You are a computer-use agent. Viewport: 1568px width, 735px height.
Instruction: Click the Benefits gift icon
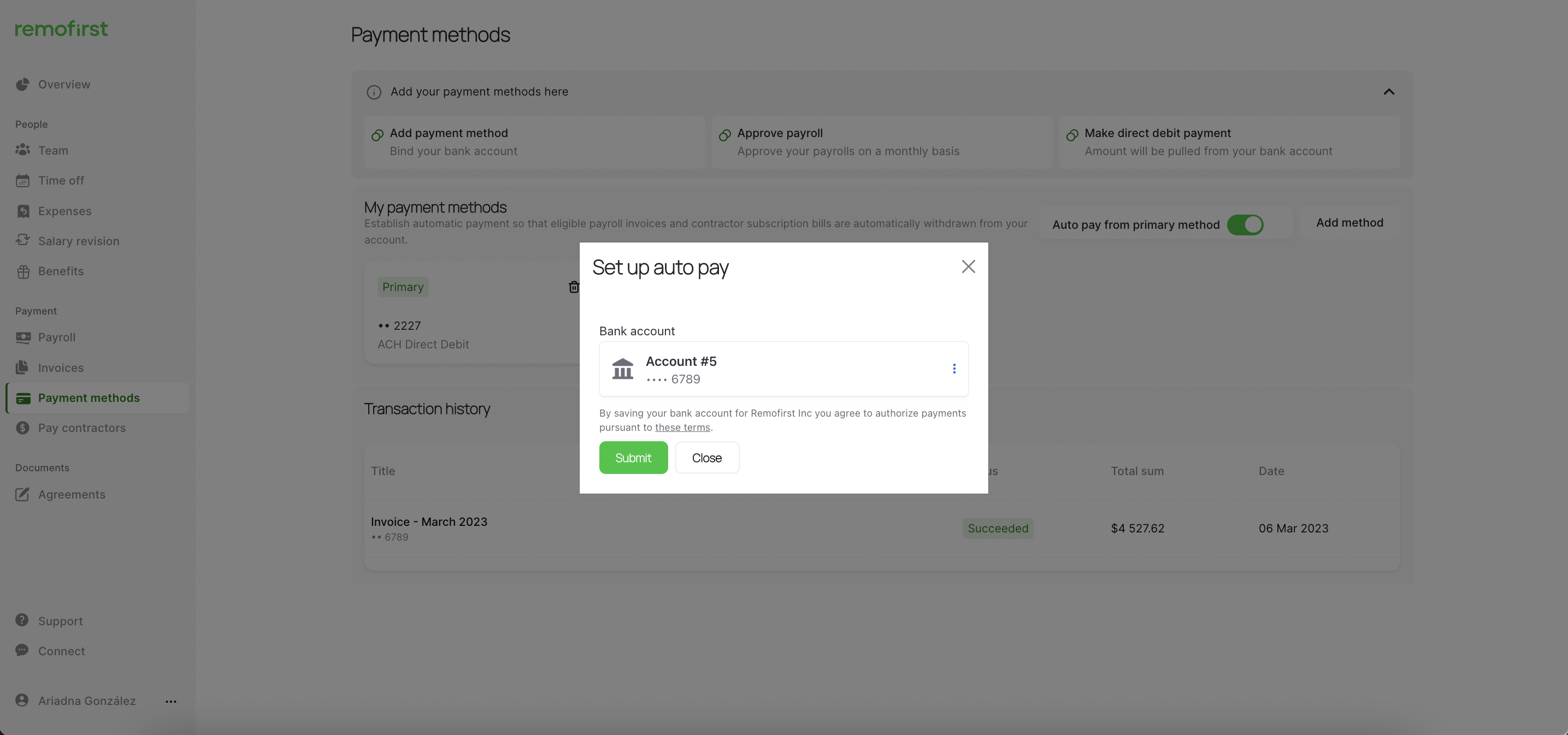click(x=22, y=271)
